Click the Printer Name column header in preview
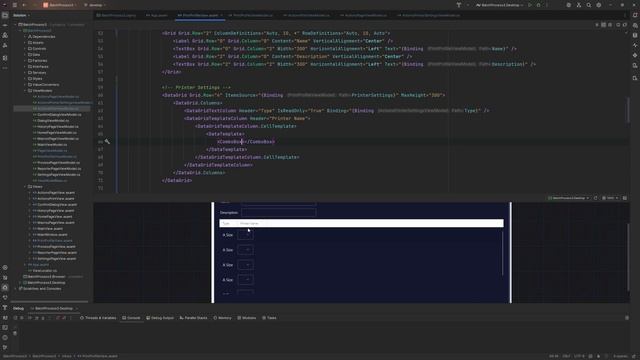This screenshot has width=640, height=360. [x=249, y=223]
